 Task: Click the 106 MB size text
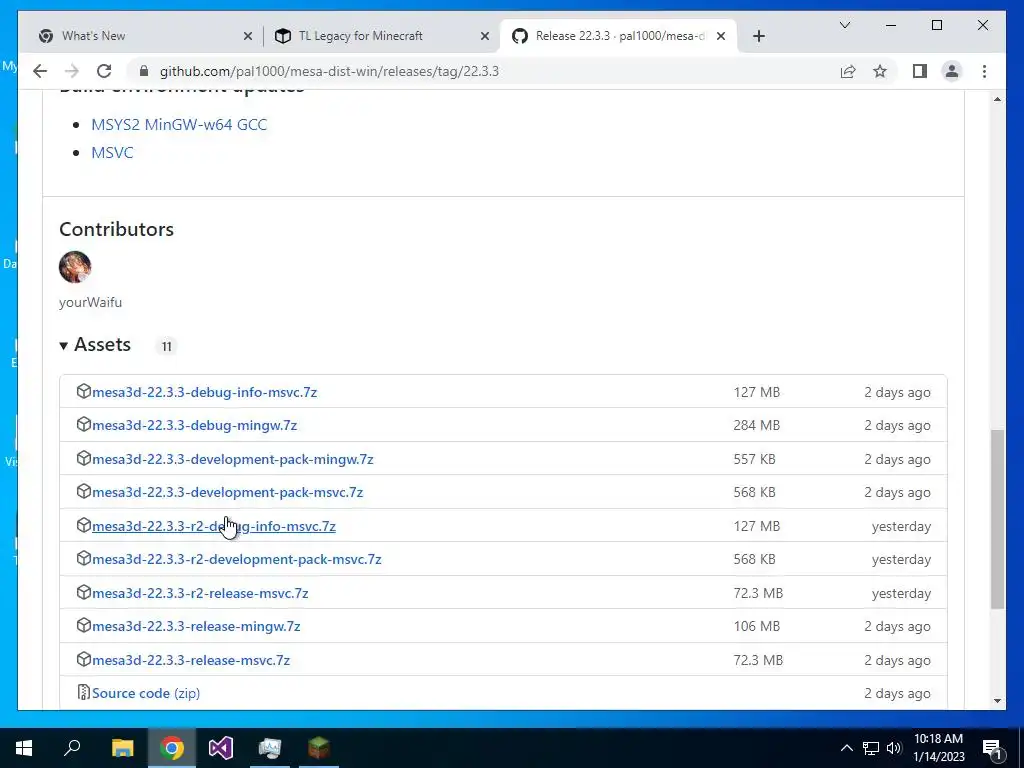[756, 626]
